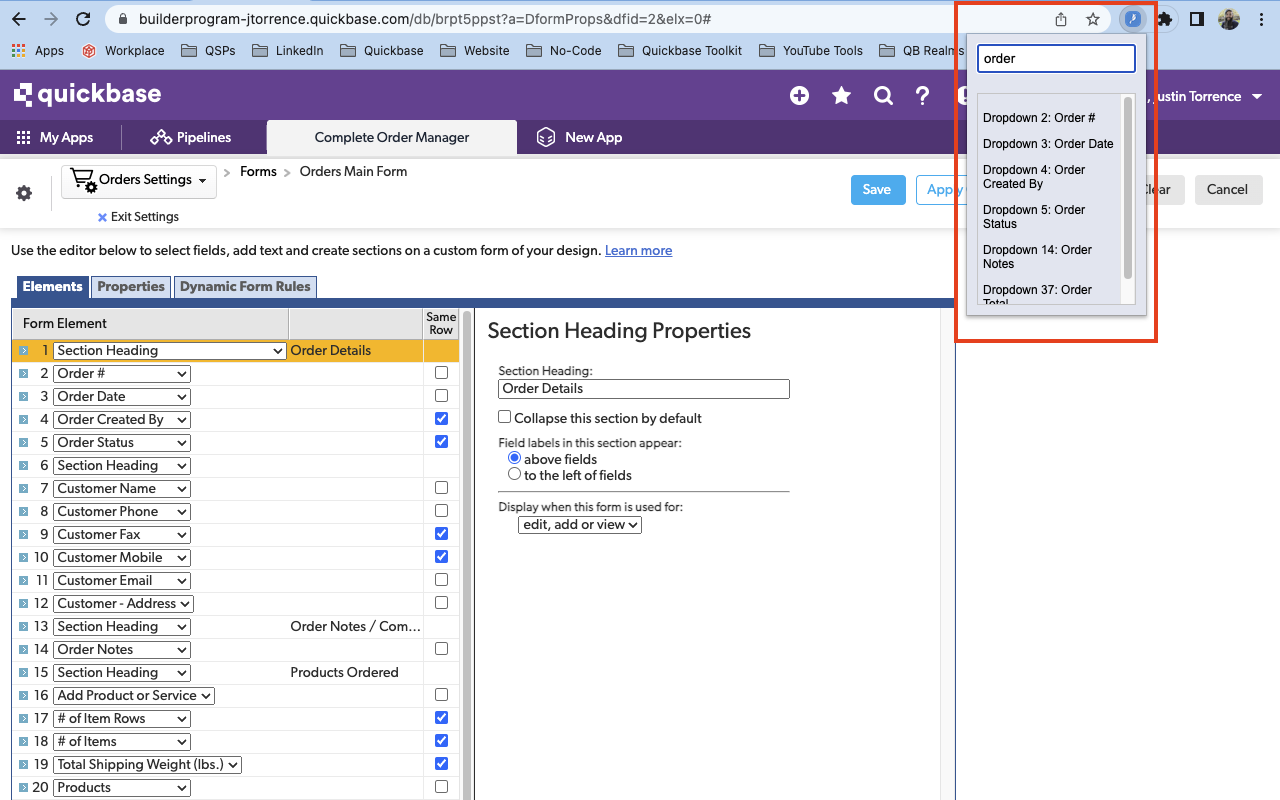Reload the page with browser refresh icon
Viewport: 1280px width, 800px height.
coord(84,19)
